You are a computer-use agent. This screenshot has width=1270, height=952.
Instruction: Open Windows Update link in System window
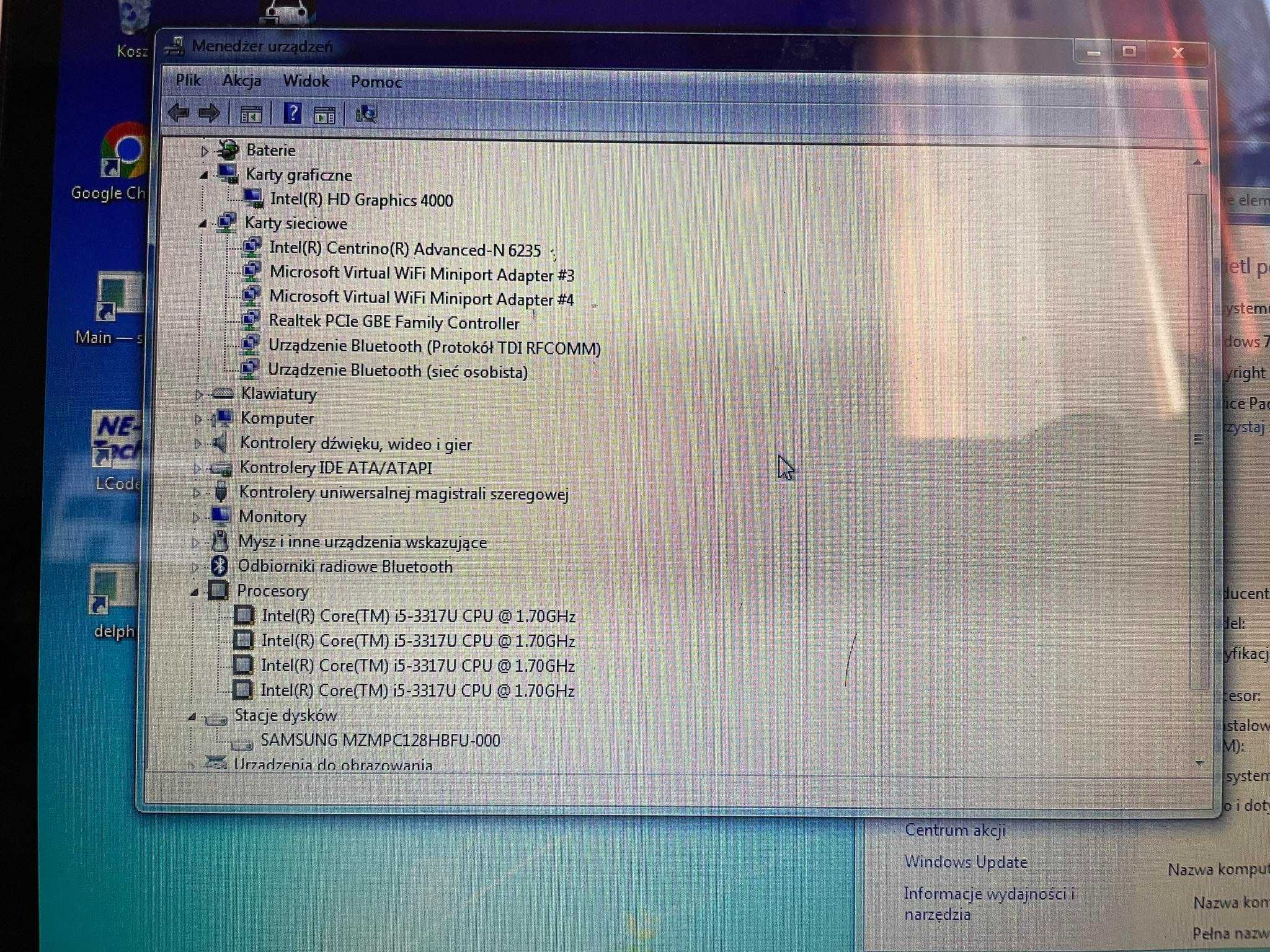click(x=966, y=862)
